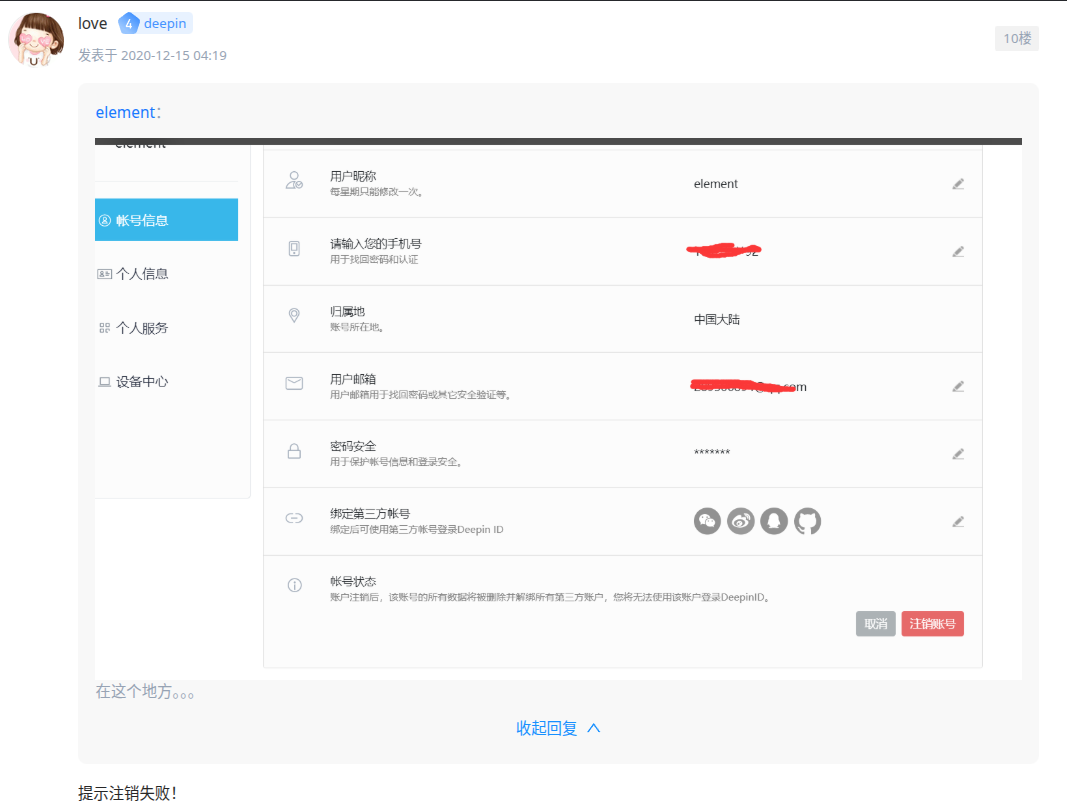The image size is (1067, 812).
Task: Click the 绑定第三方帐号 row label
Action: coord(370,513)
